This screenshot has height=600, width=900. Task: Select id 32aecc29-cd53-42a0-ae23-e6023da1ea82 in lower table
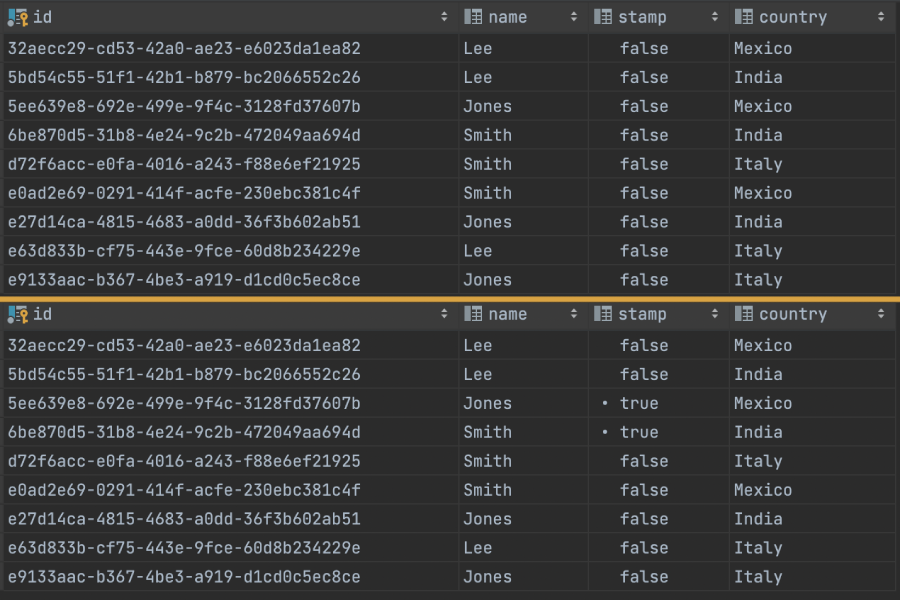click(x=184, y=346)
